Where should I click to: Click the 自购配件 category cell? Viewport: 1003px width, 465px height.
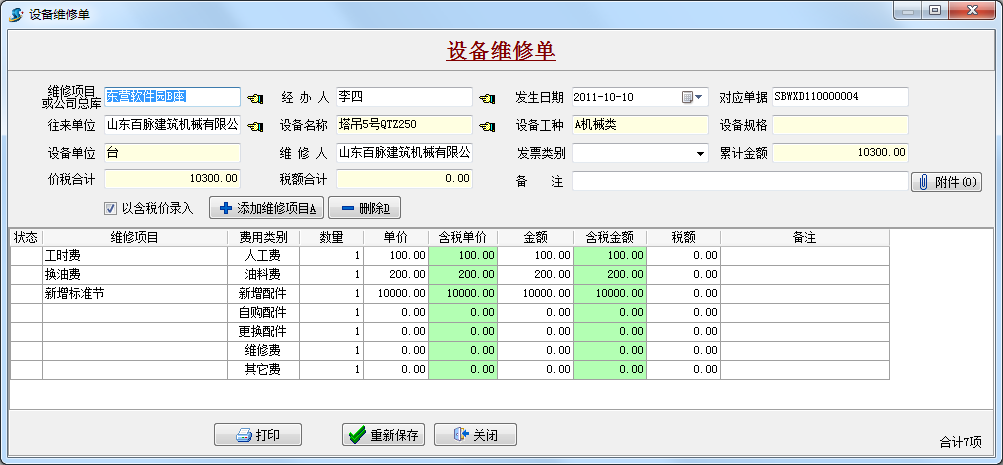point(264,313)
